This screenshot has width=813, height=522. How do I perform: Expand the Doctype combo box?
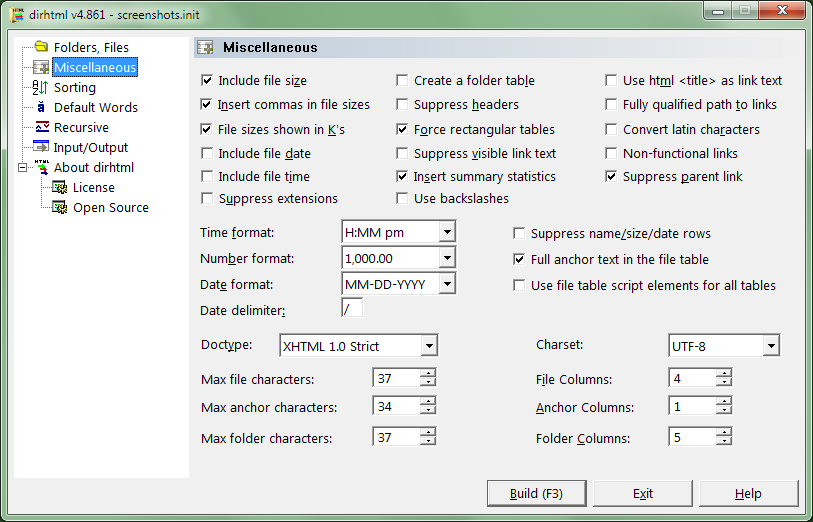click(429, 346)
